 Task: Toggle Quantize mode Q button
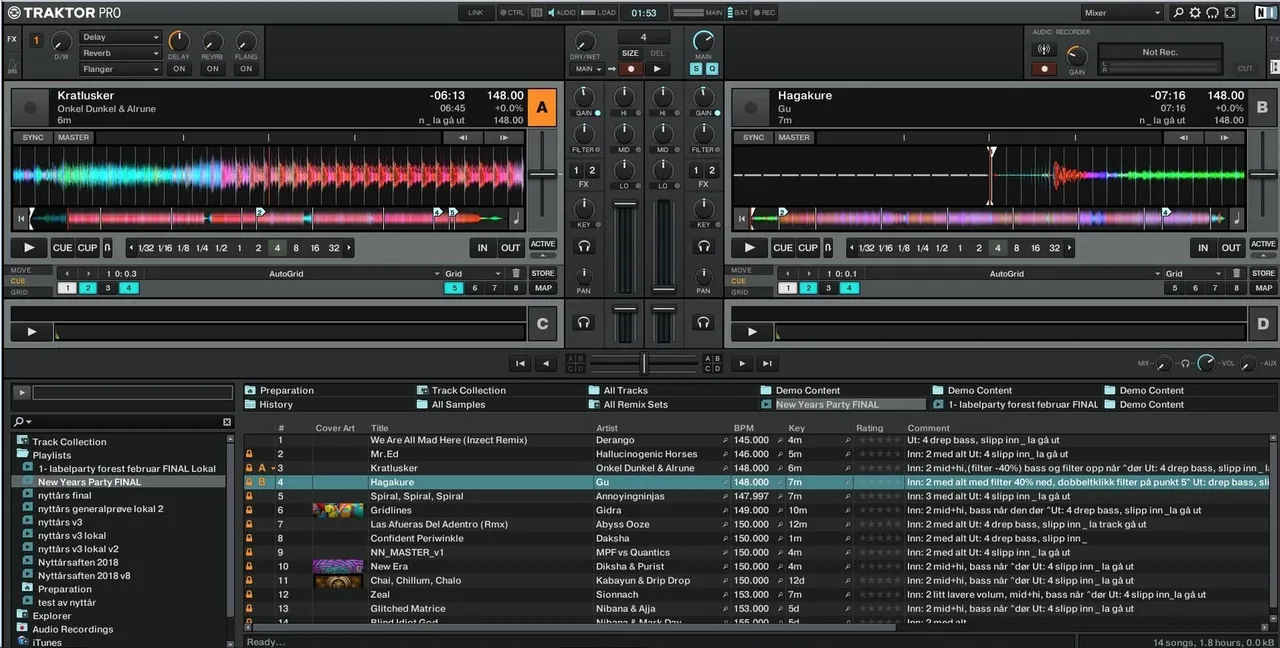(711, 69)
